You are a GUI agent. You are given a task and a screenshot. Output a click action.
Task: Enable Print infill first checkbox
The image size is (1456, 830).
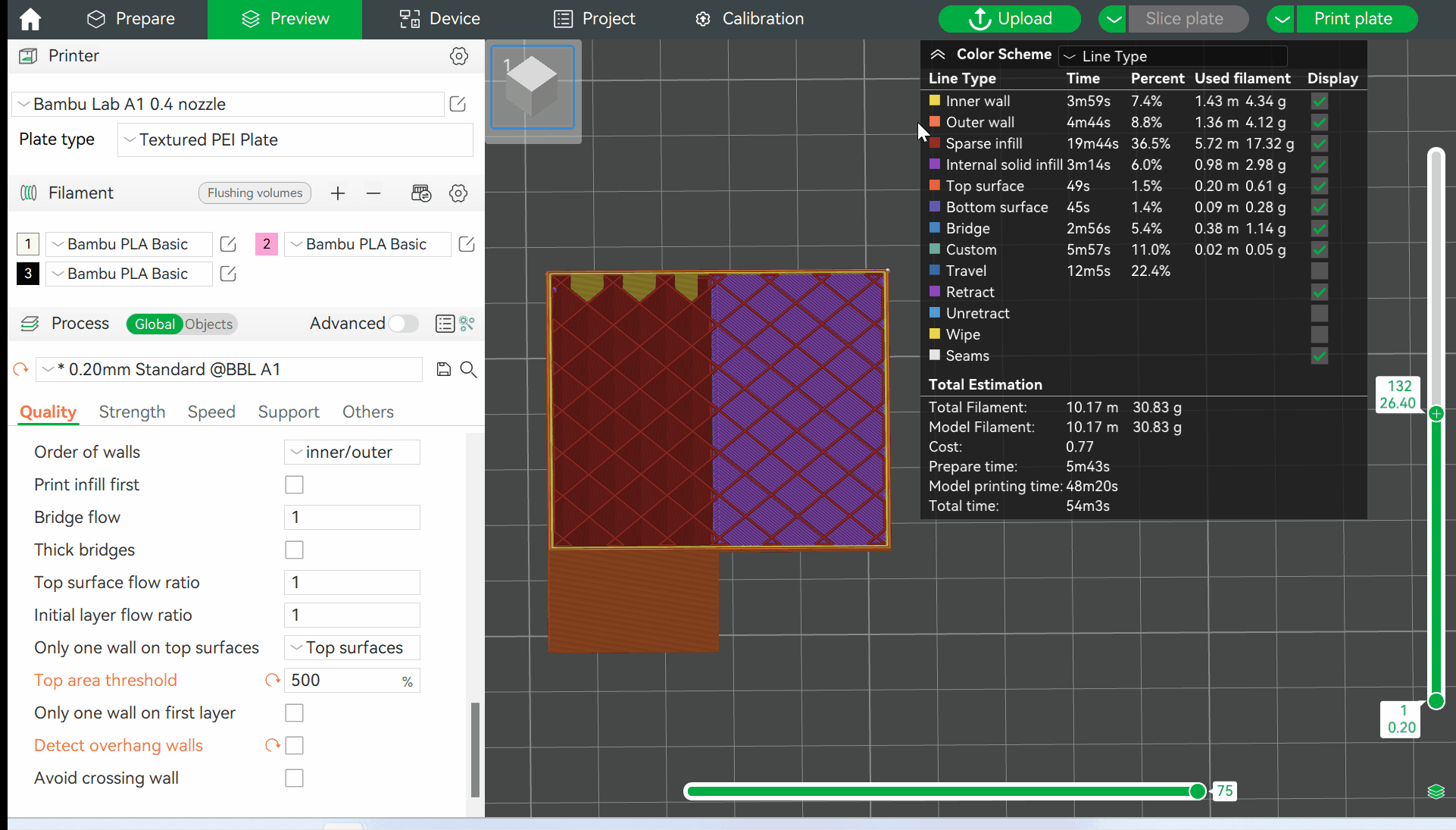pyautogui.click(x=294, y=484)
